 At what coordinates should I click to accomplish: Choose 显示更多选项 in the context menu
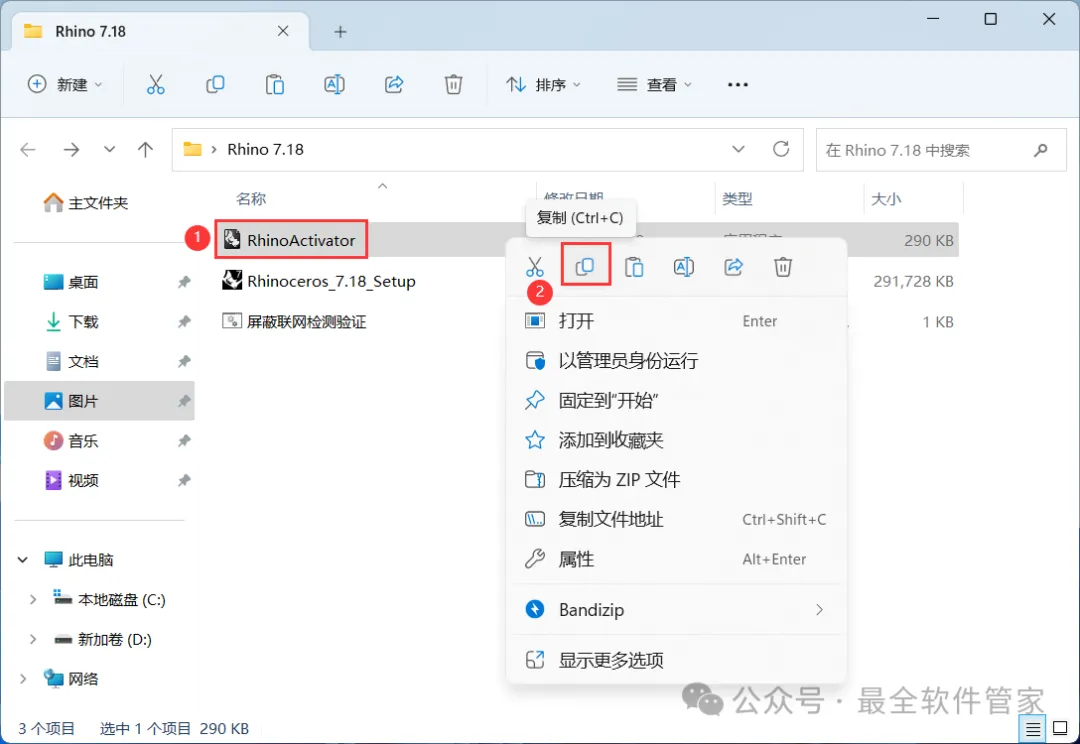tap(676, 660)
